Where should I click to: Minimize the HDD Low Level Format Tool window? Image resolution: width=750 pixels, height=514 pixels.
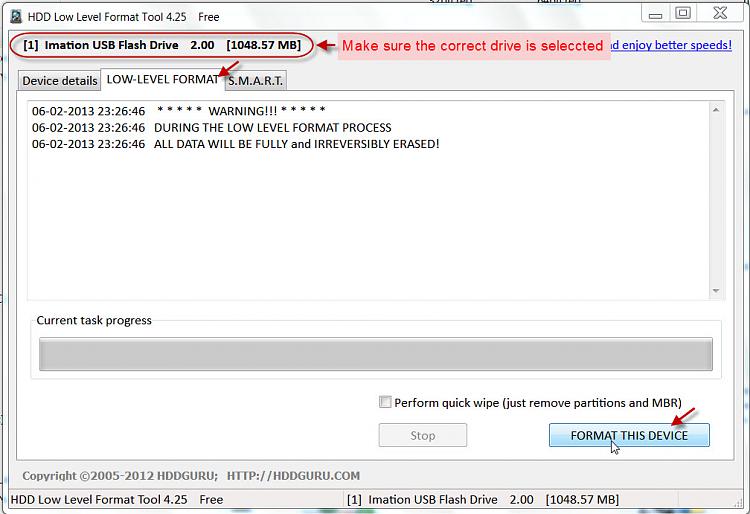655,14
